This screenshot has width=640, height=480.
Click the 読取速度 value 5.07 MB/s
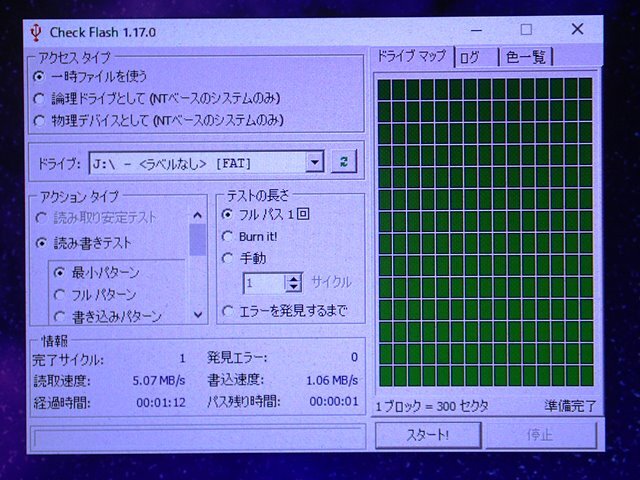pyautogui.click(x=158, y=380)
